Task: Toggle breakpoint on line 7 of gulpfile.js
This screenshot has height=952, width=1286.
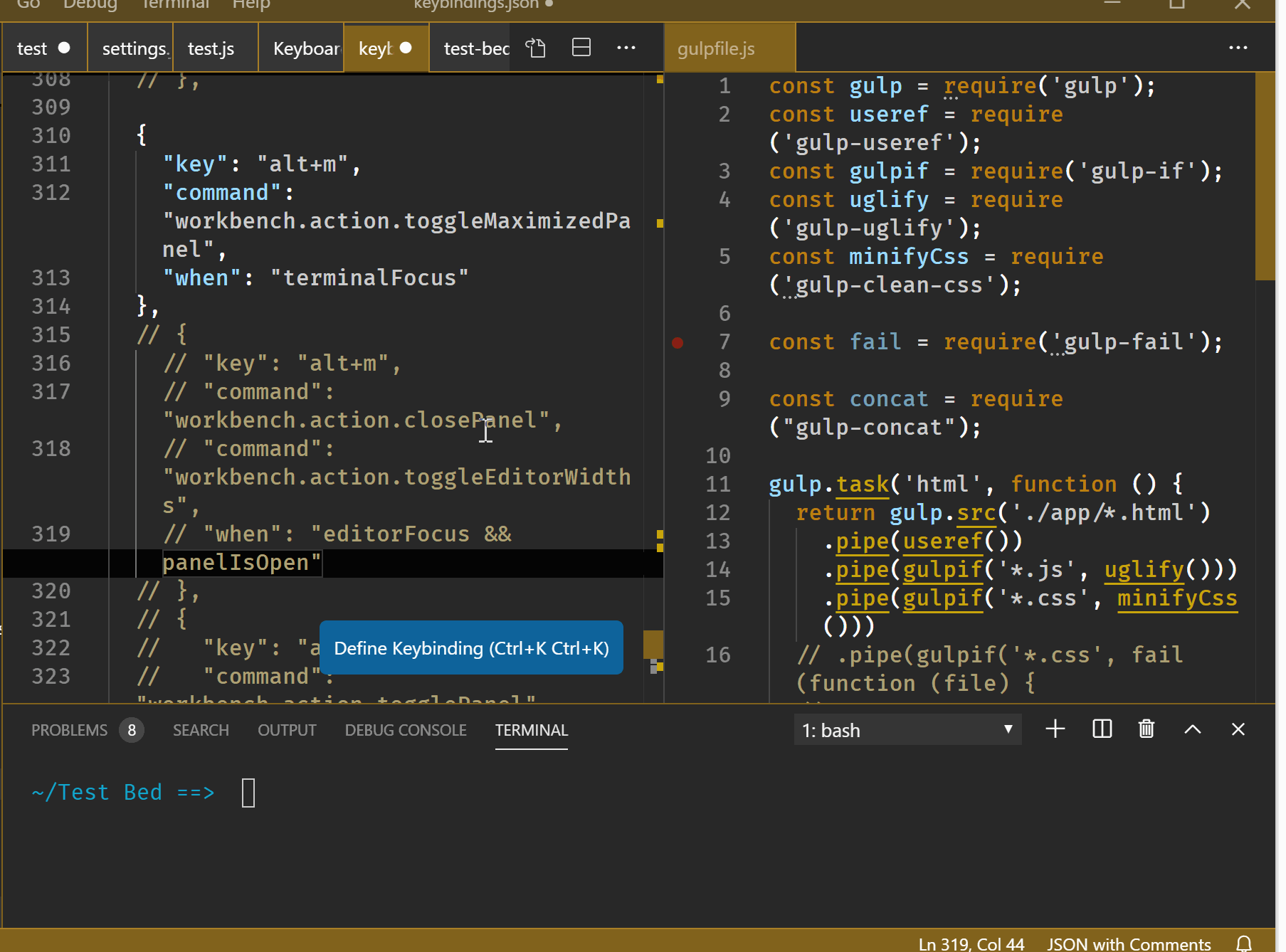Action: click(678, 343)
